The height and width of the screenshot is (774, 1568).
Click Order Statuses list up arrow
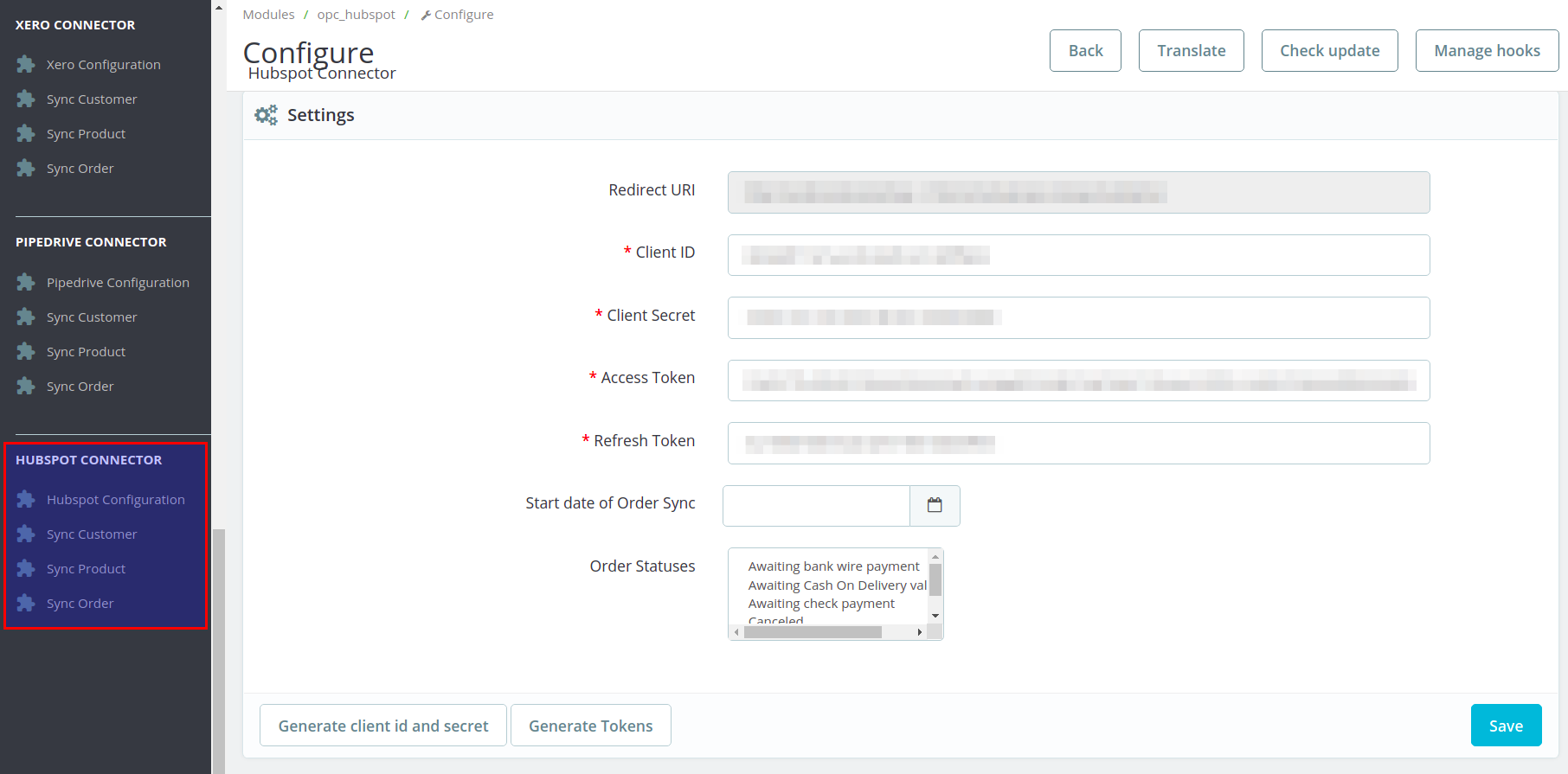935,556
